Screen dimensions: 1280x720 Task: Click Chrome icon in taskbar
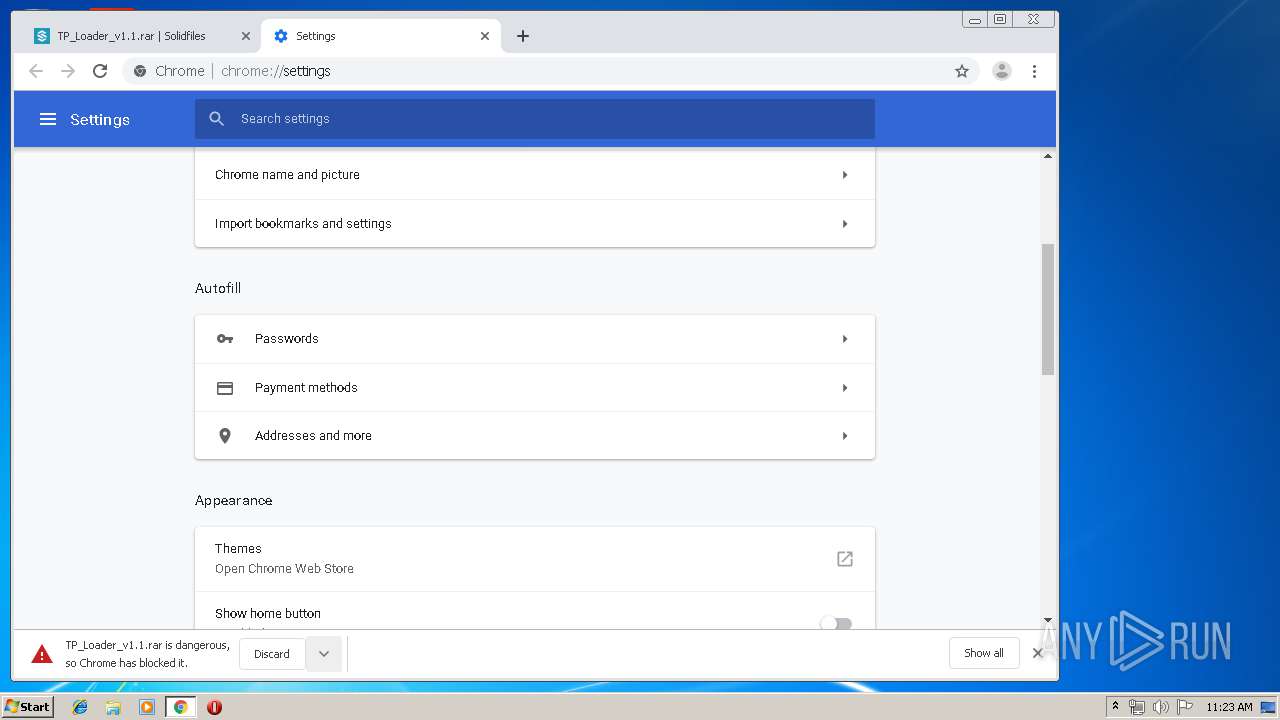click(180, 707)
